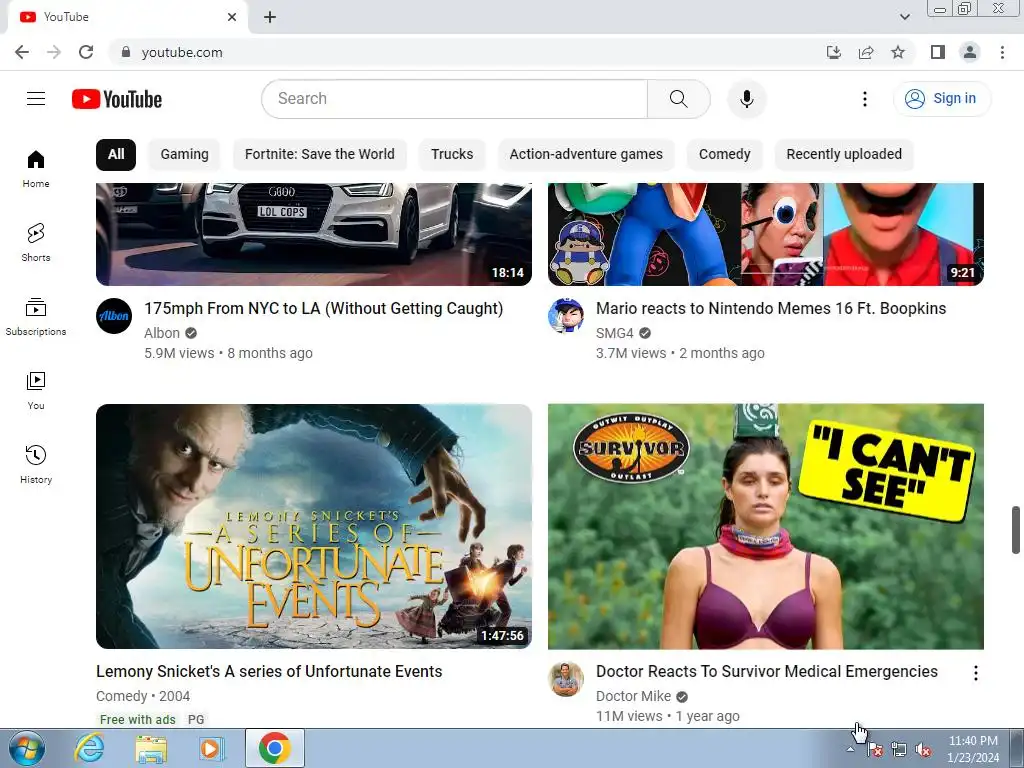Click the Sign in button
1024x768 pixels.
[942, 99]
